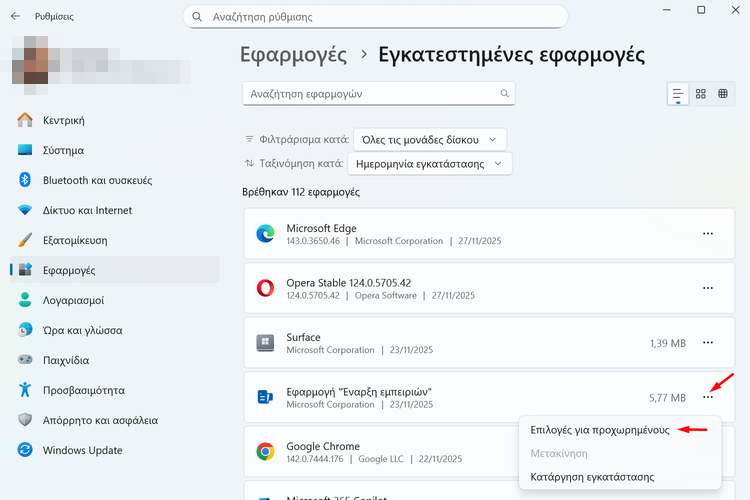Open Windows Update in sidebar
750x500 pixels.
coord(82,450)
